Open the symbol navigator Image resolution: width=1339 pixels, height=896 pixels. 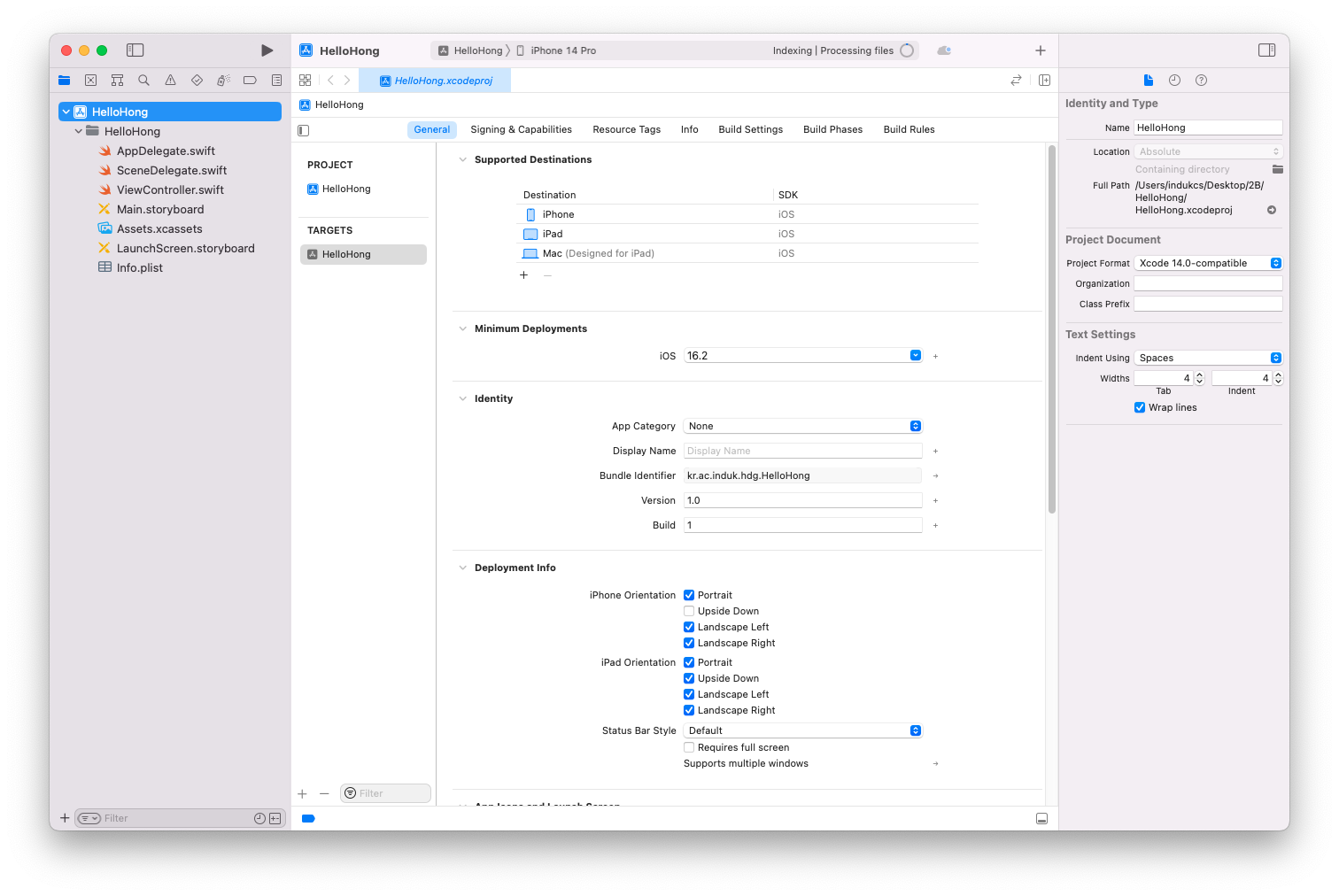point(117,81)
